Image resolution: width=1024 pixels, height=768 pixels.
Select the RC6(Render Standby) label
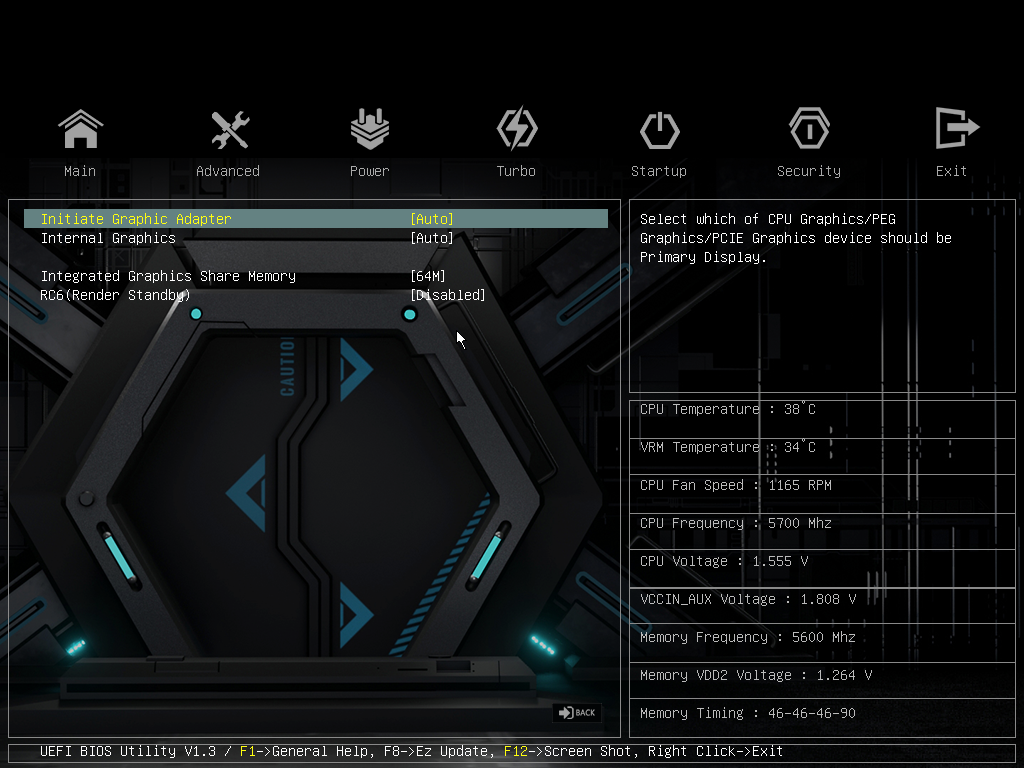pyautogui.click(x=115, y=295)
